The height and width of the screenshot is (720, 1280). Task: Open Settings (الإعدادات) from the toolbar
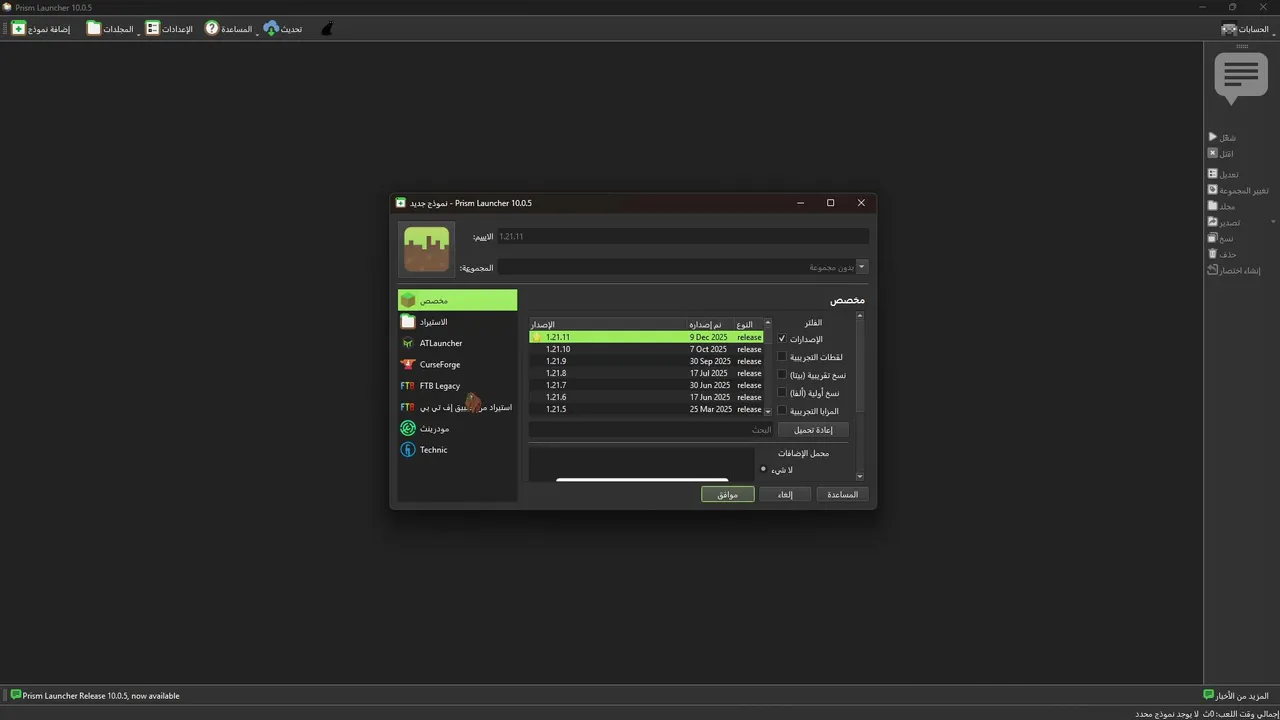click(x=169, y=29)
